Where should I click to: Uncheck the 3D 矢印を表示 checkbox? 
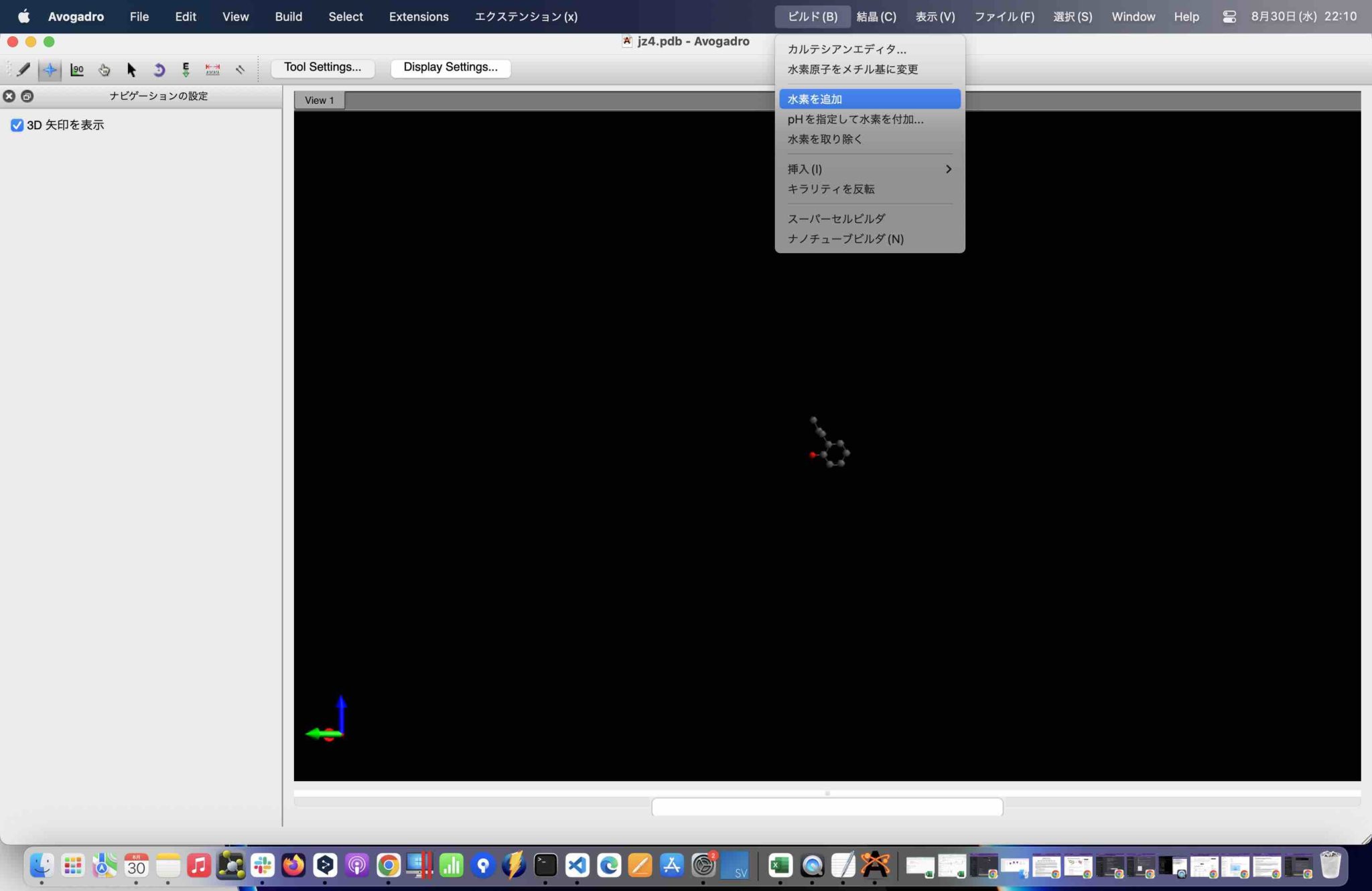click(17, 125)
